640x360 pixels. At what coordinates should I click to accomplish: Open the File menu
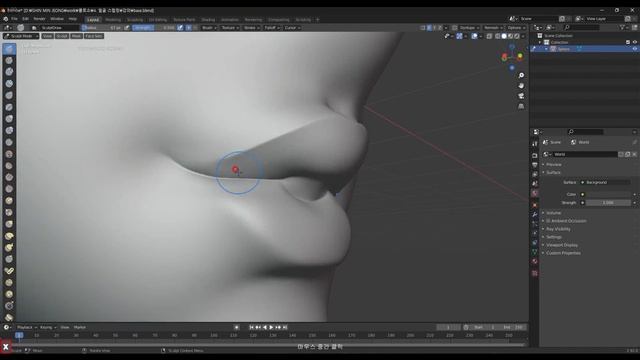14,19
